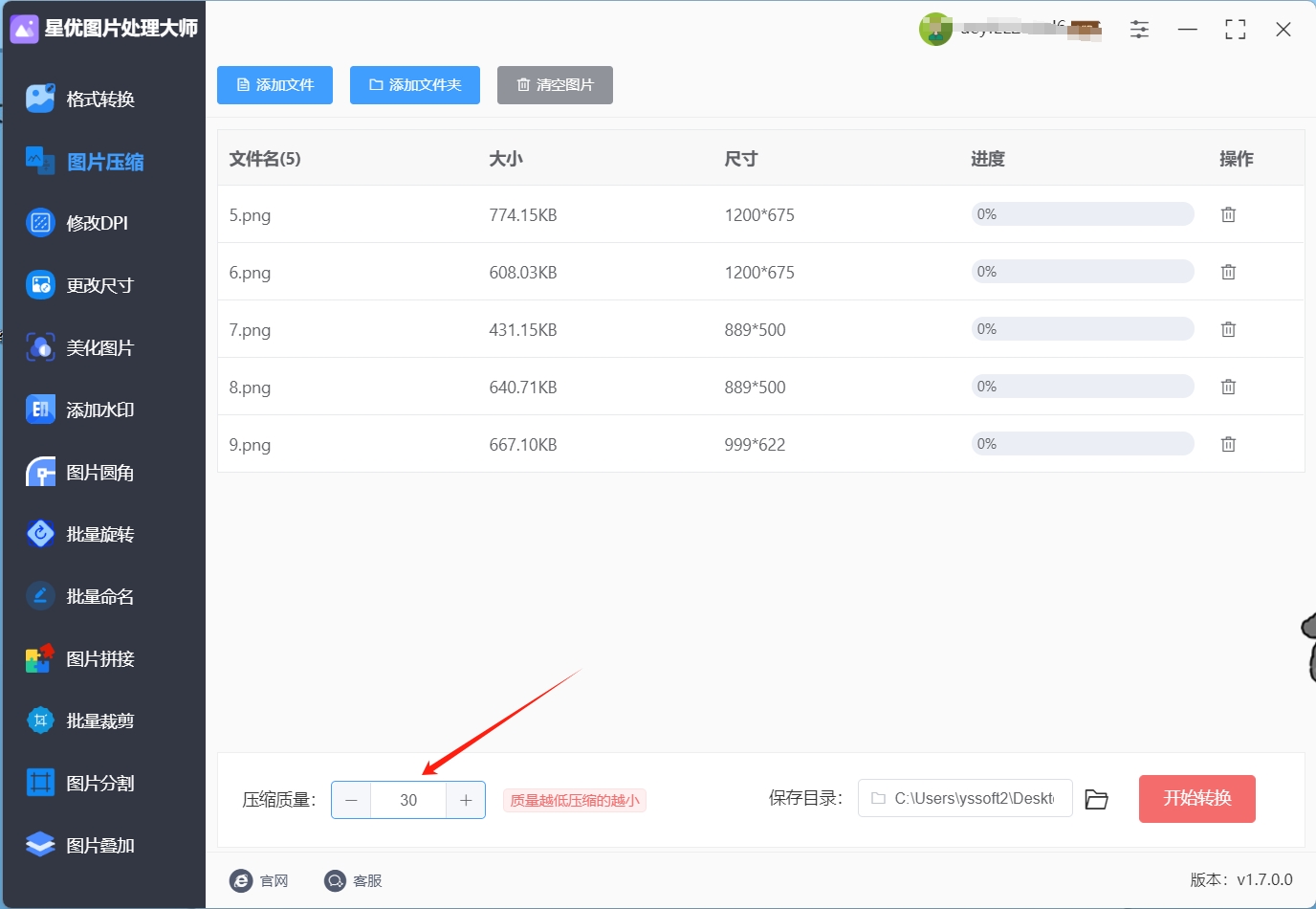Click the progress bar for 5.png
The image size is (1316, 909).
1083,214
